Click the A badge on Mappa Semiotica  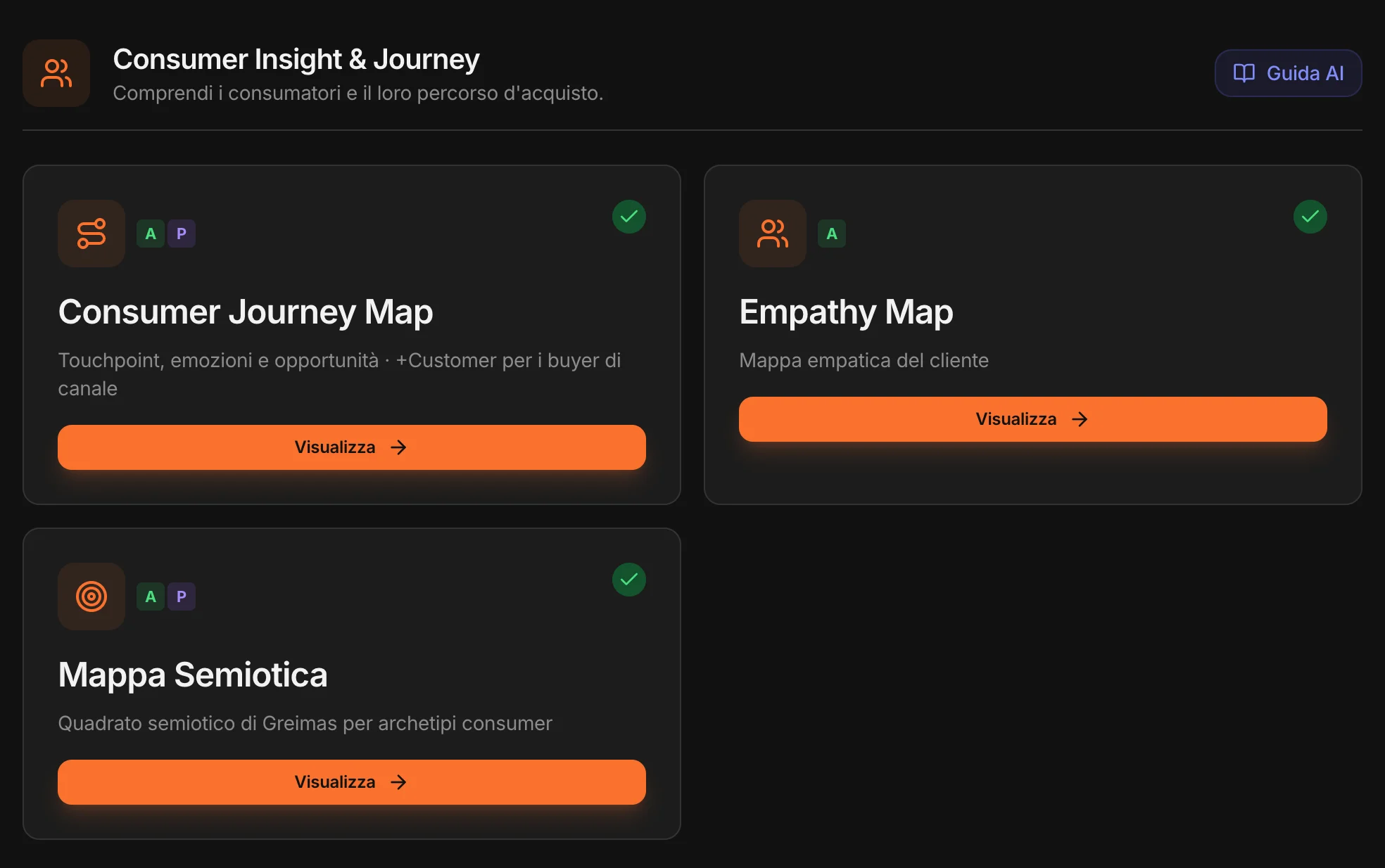(x=151, y=596)
